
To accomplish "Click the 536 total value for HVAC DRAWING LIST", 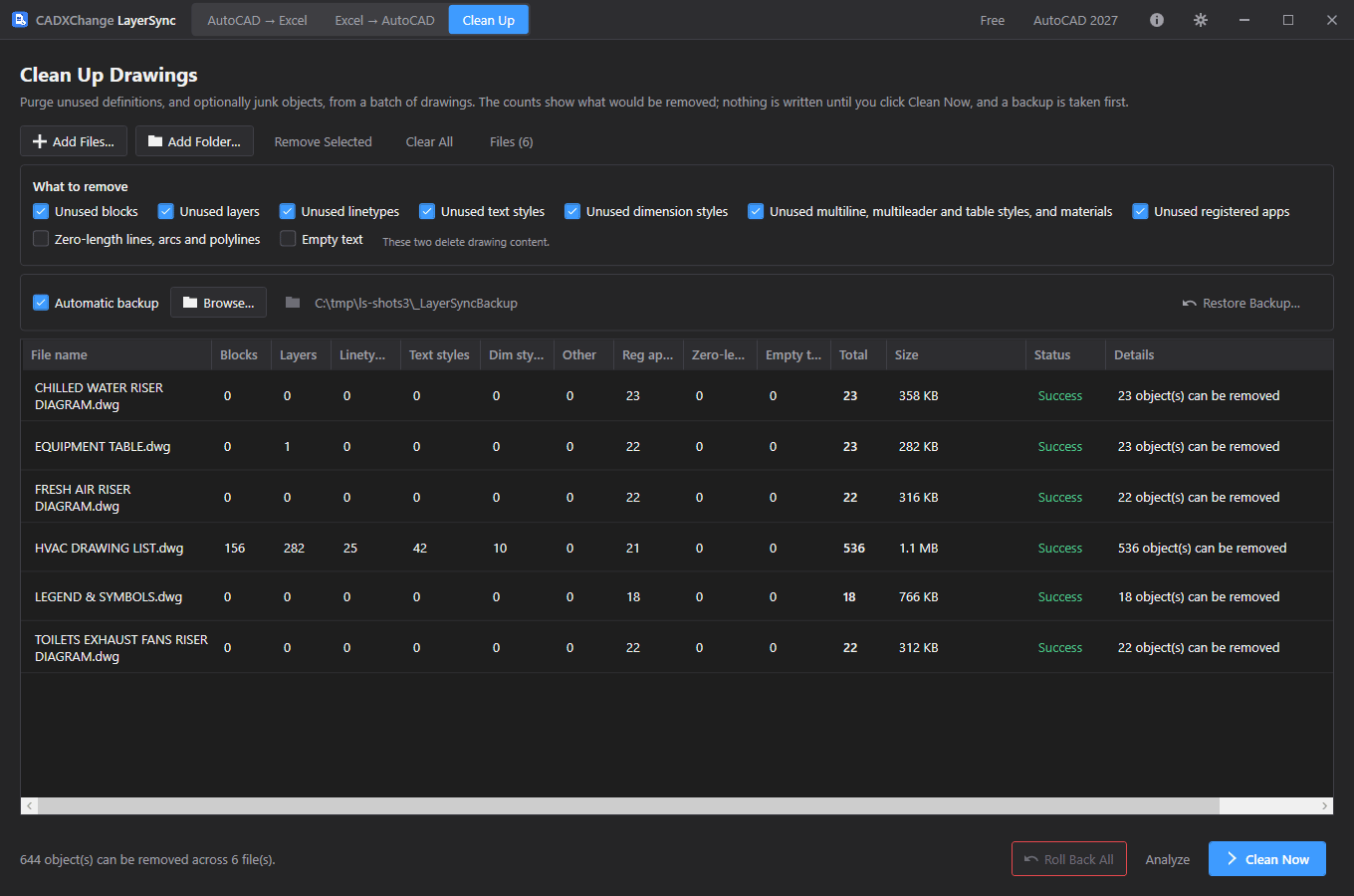I will (x=854, y=548).
